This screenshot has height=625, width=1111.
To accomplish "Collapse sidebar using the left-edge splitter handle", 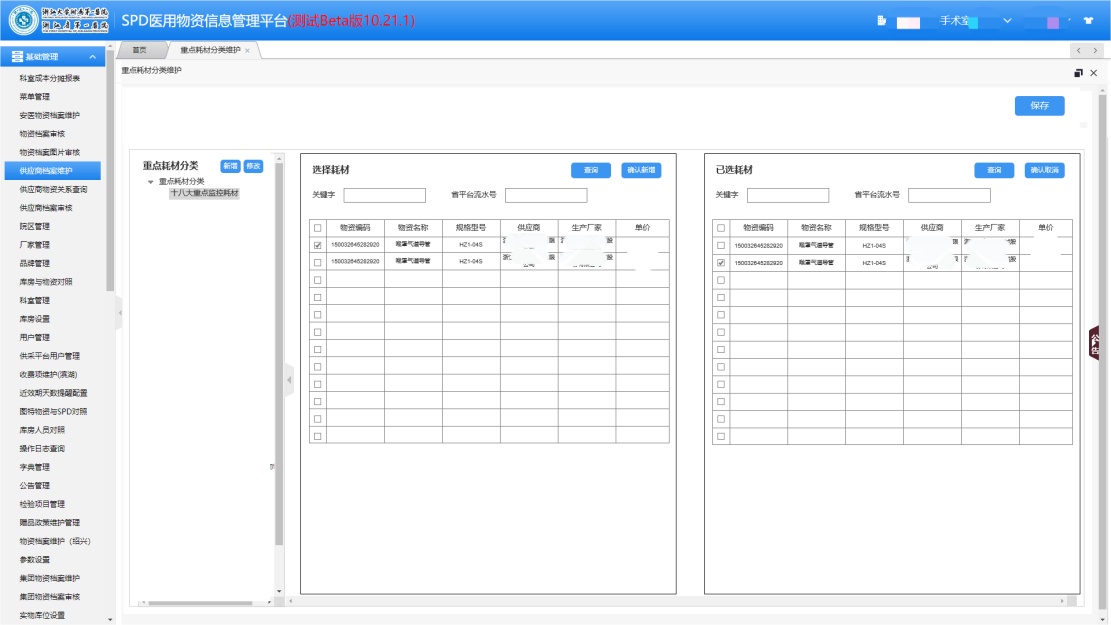I will [118, 313].
